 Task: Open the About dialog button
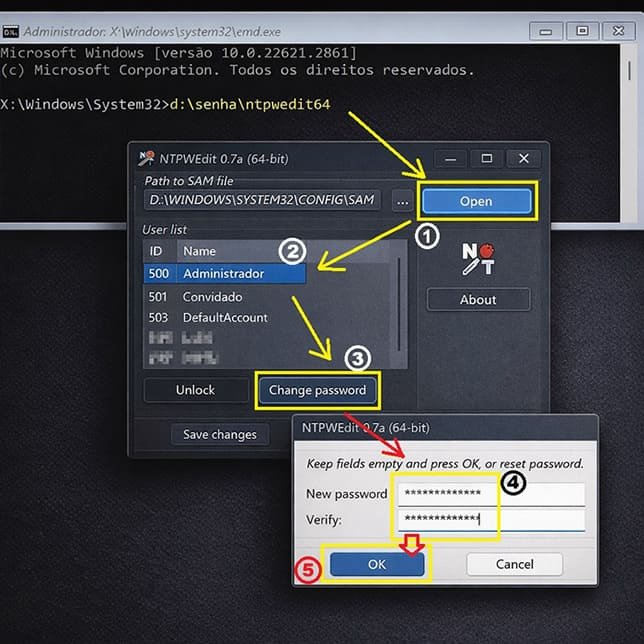tap(478, 299)
